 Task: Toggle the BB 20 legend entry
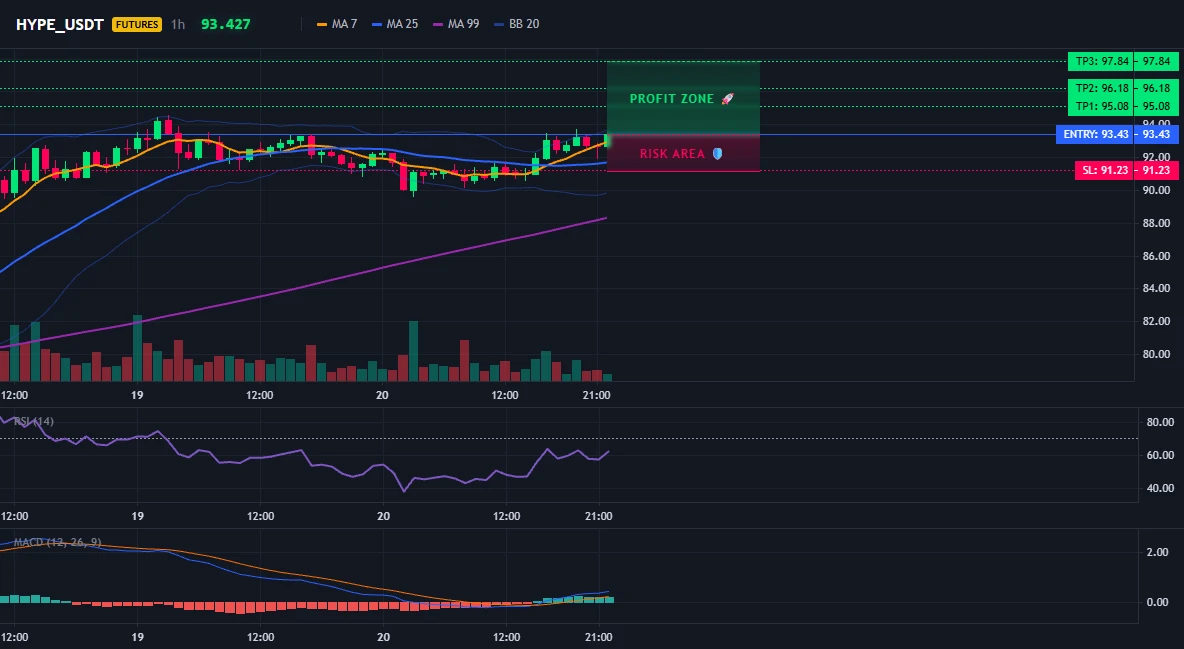(x=517, y=24)
